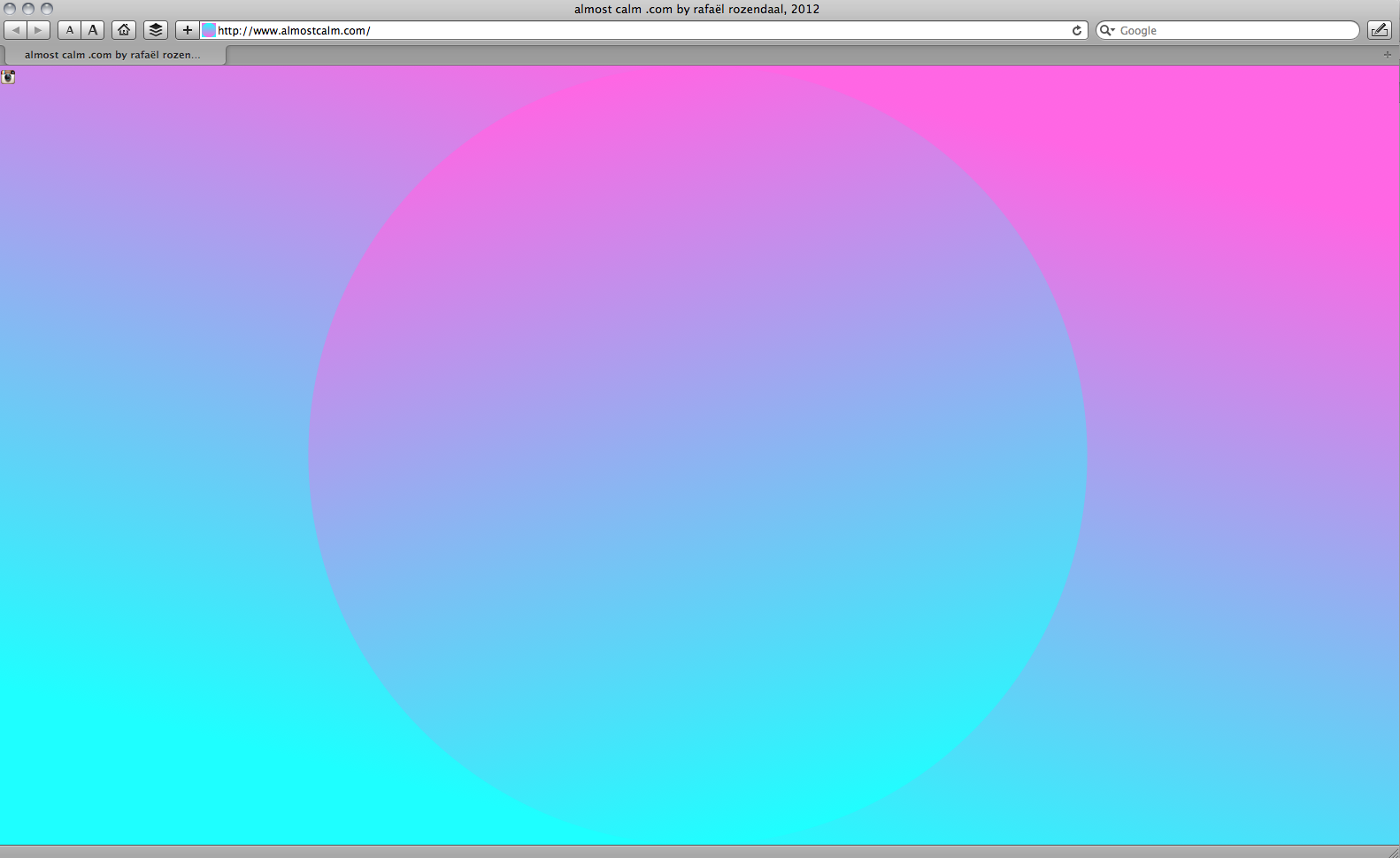Viewport: 1400px width, 858px height.
Task: Go back with the left arrow button
Action: [16, 30]
